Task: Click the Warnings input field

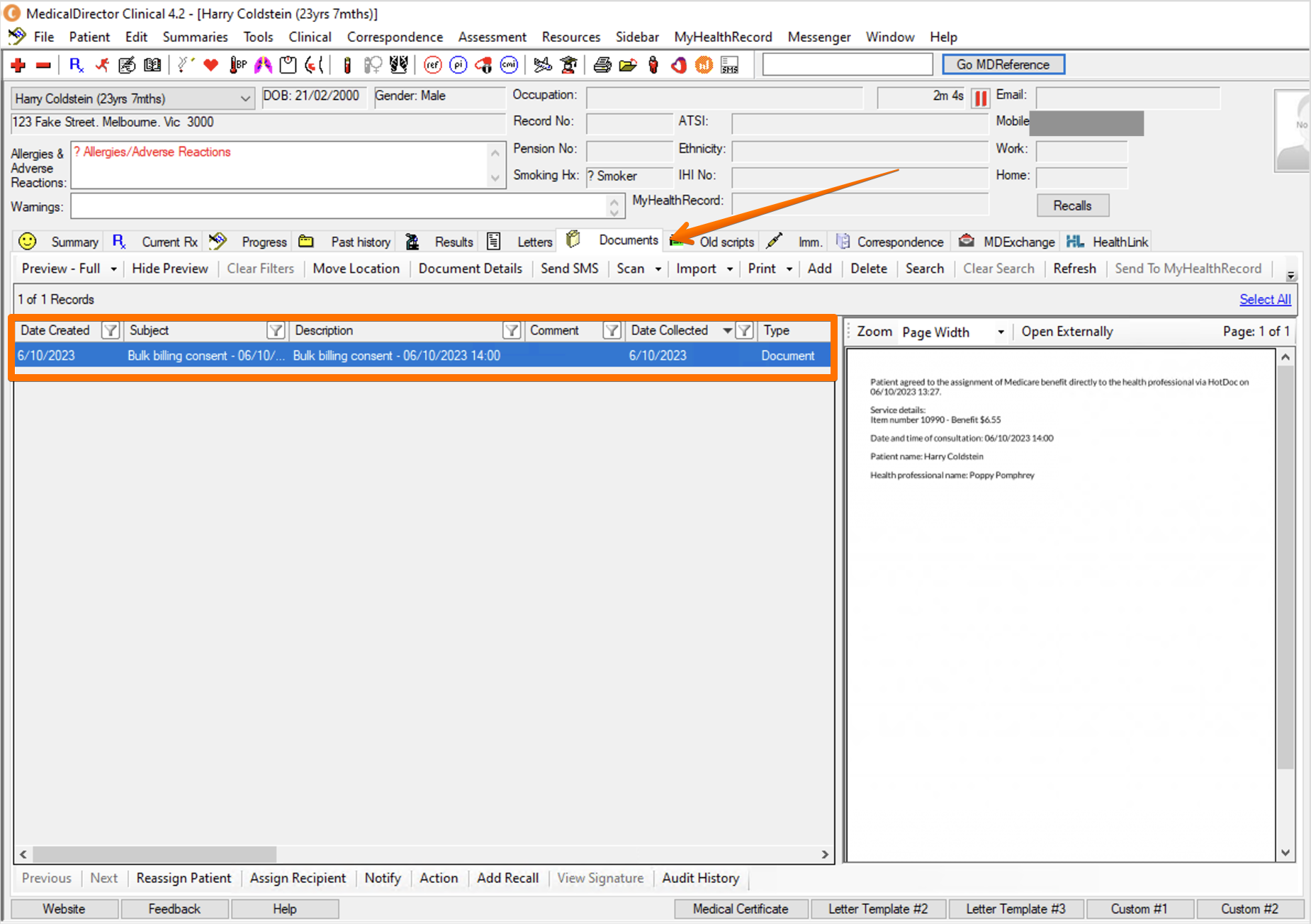Action: (x=339, y=206)
